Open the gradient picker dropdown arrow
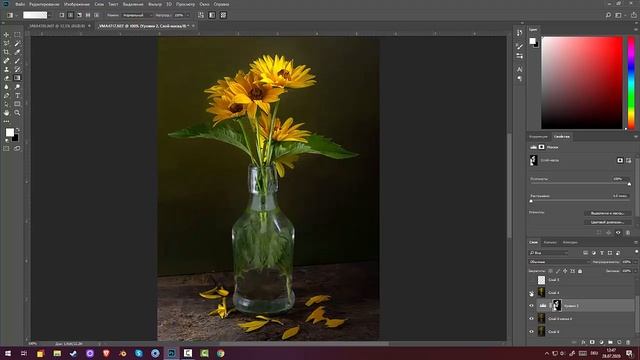 click(49, 15)
